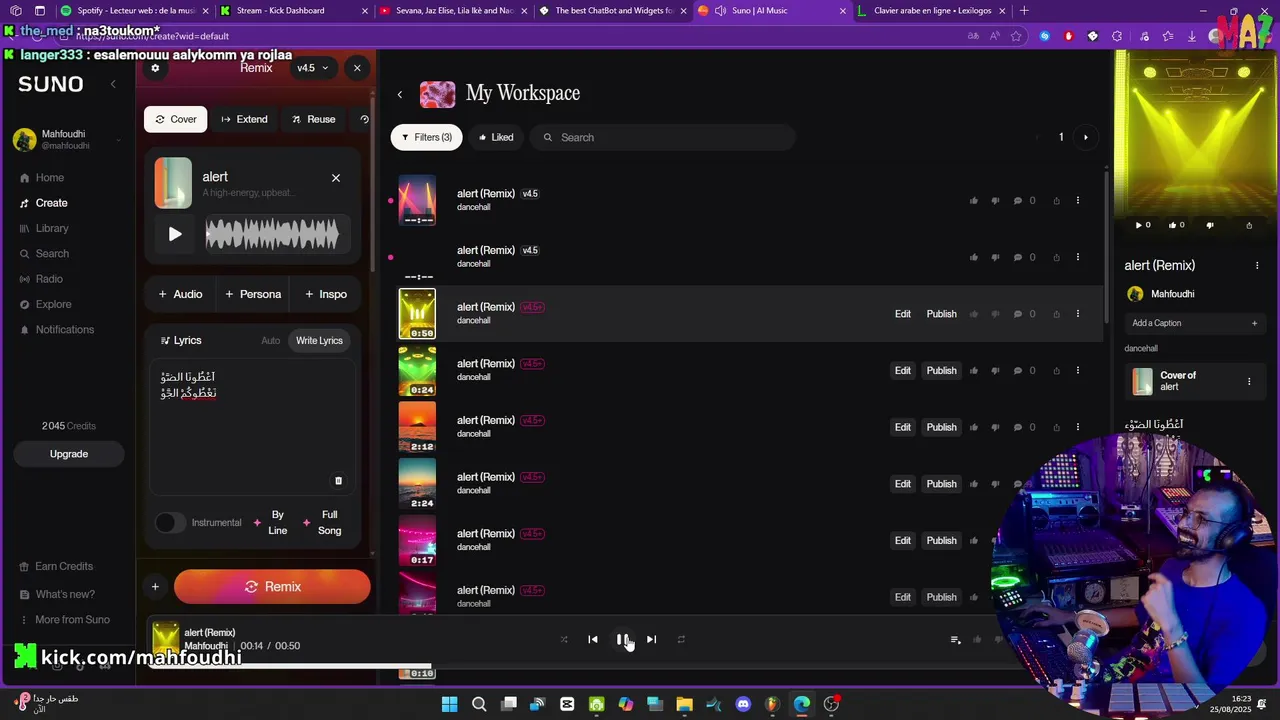Open the Home page in the Suno sidebar

42,178
